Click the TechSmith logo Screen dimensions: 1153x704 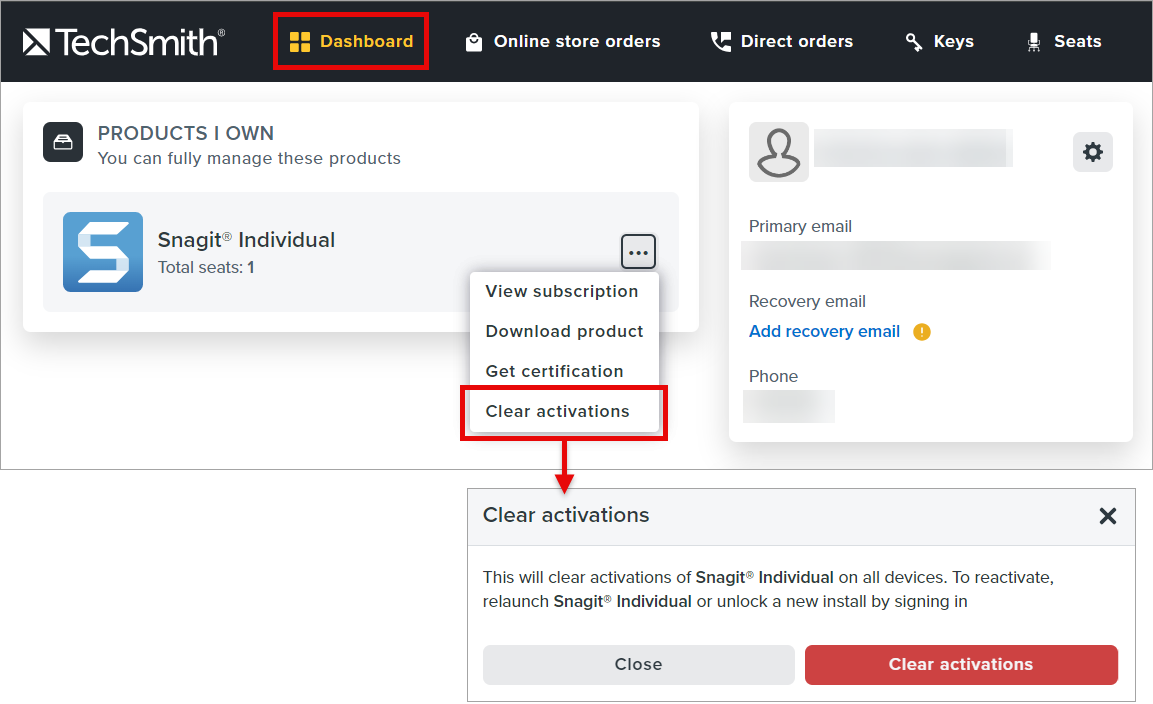coord(124,42)
